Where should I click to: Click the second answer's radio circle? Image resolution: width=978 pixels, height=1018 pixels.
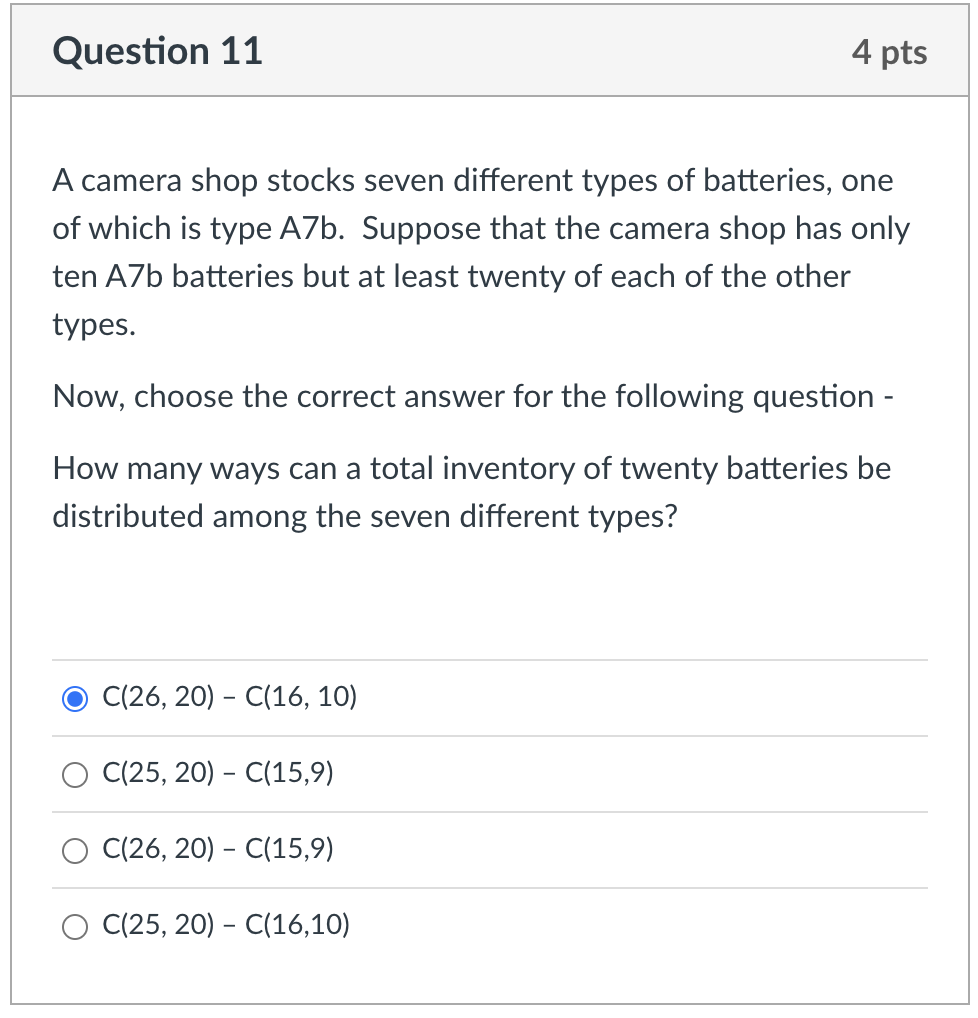tap(74, 774)
